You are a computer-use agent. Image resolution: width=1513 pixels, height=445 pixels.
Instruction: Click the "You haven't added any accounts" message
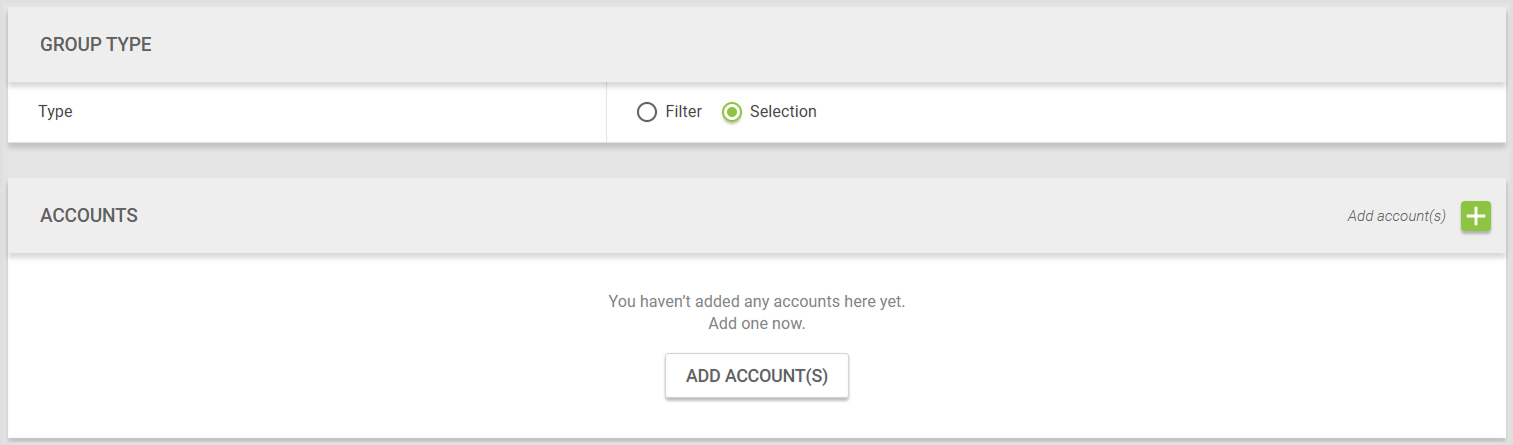click(x=756, y=301)
